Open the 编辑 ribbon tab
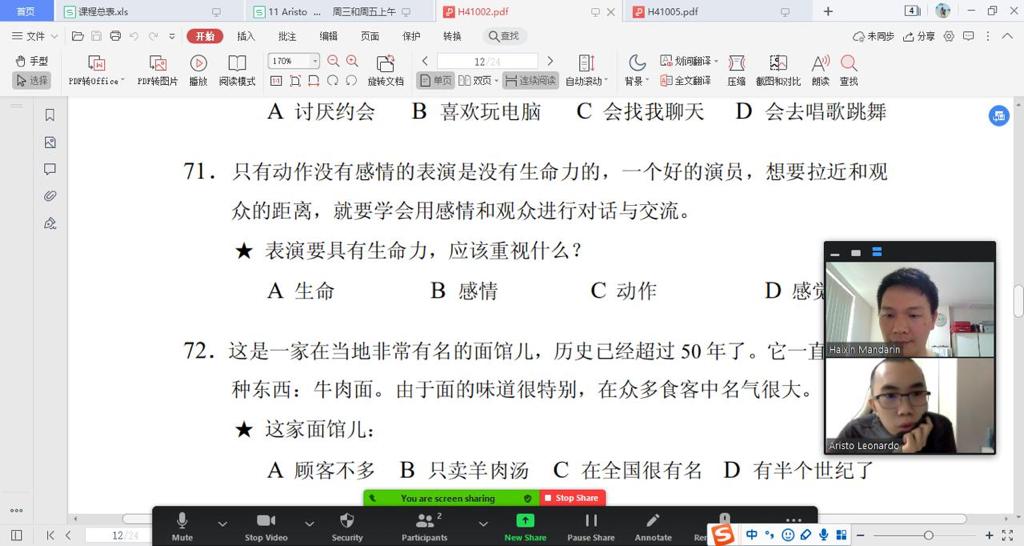 point(328,36)
